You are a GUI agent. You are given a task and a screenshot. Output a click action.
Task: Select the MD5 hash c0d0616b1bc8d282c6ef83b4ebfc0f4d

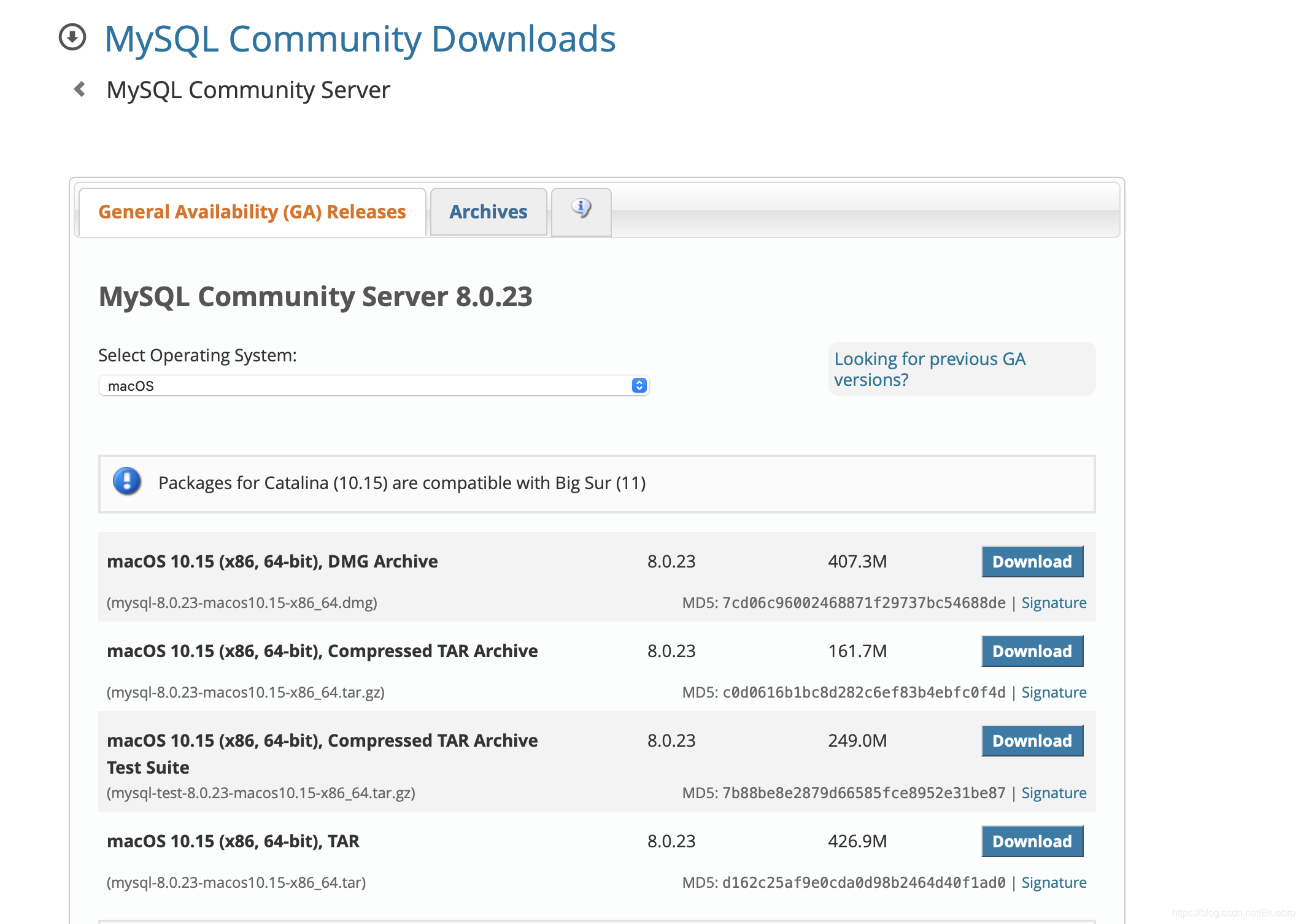(864, 692)
